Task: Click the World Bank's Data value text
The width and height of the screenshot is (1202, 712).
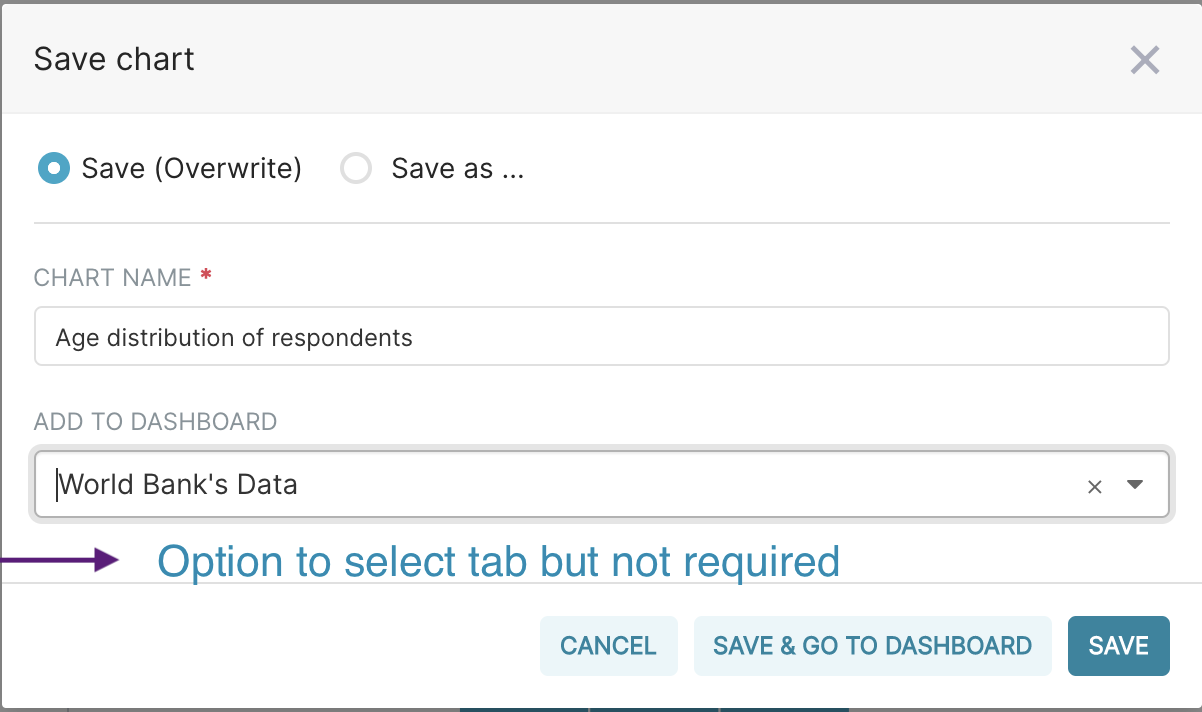Action: coord(178,486)
